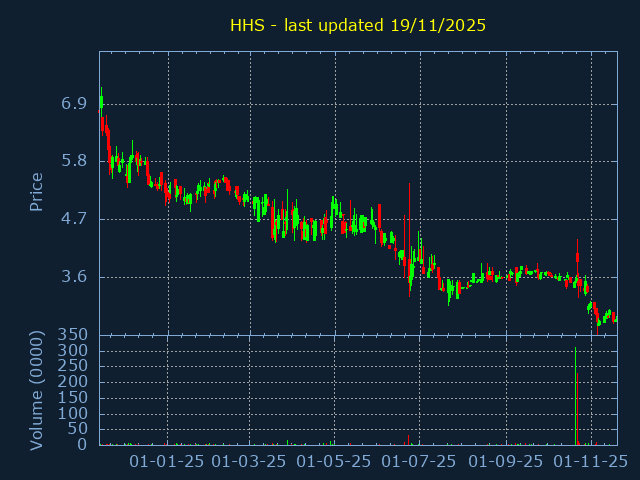Viewport: 640px width, 480px height.
Task: Click the highest green candle at chart start
Action: pos(101,102)
